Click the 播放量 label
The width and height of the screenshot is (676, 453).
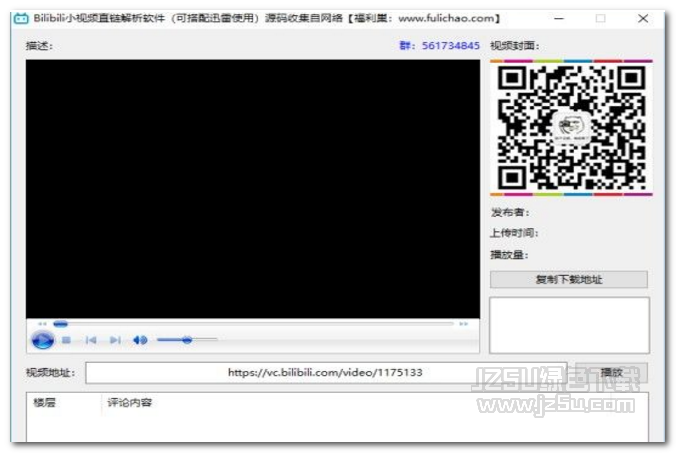tap(510, 255)
